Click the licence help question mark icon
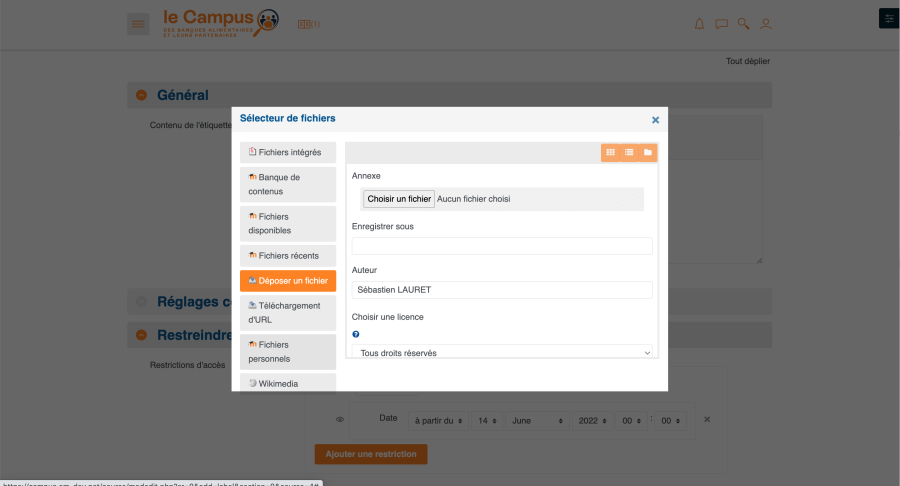 tap(356, 334)
